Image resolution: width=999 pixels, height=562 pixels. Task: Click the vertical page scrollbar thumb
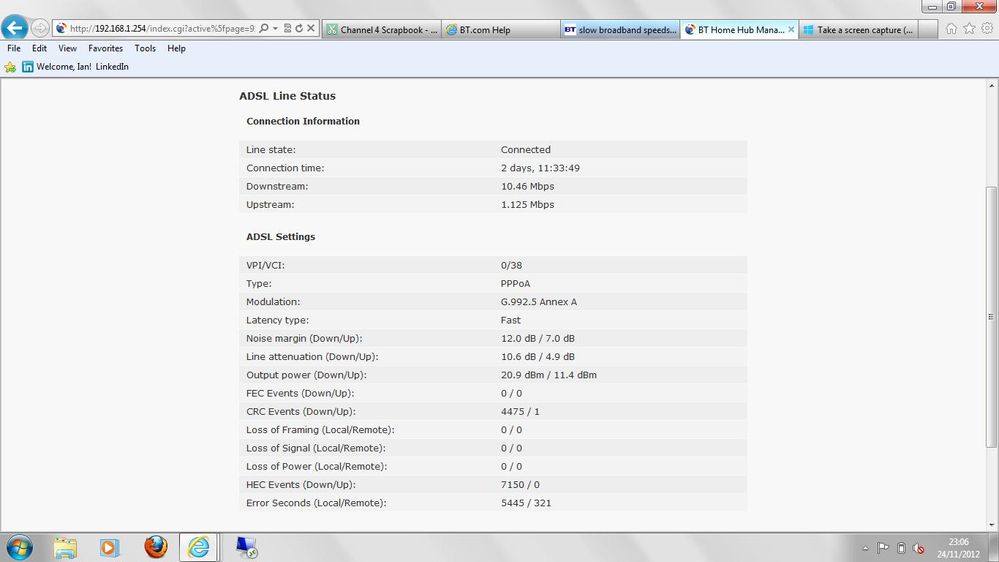[x=991, y=317]
